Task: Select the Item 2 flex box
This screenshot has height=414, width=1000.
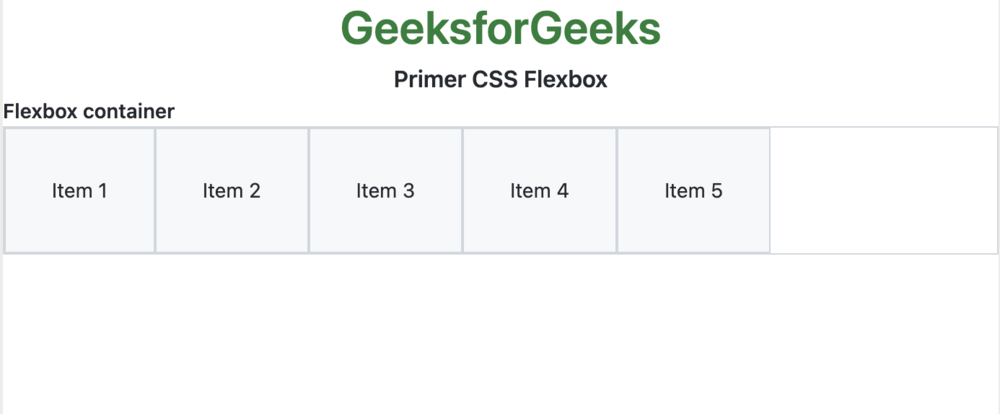Action: coord(232,190)
